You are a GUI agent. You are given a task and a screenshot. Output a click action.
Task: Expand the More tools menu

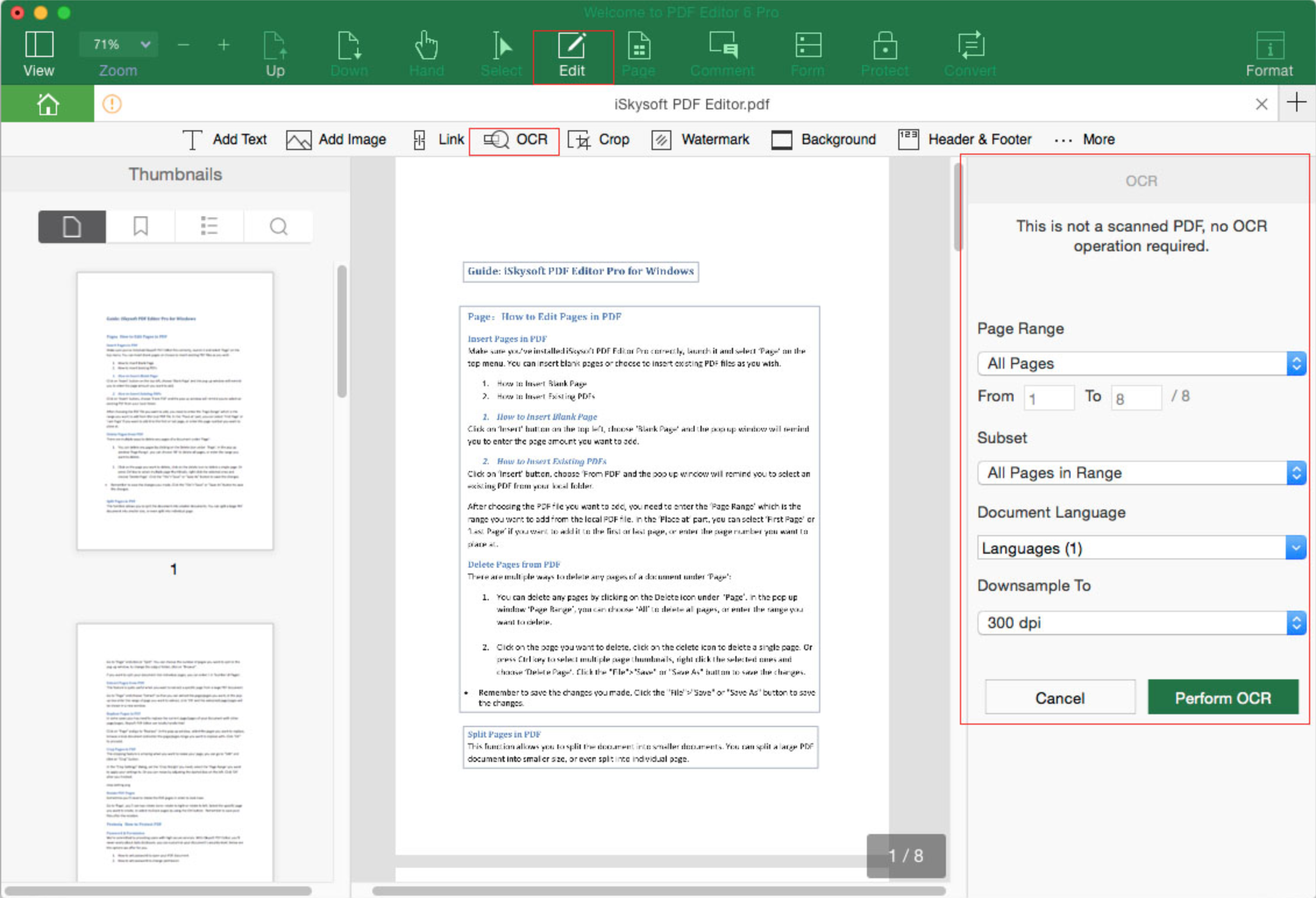[x=1084, y=140]
